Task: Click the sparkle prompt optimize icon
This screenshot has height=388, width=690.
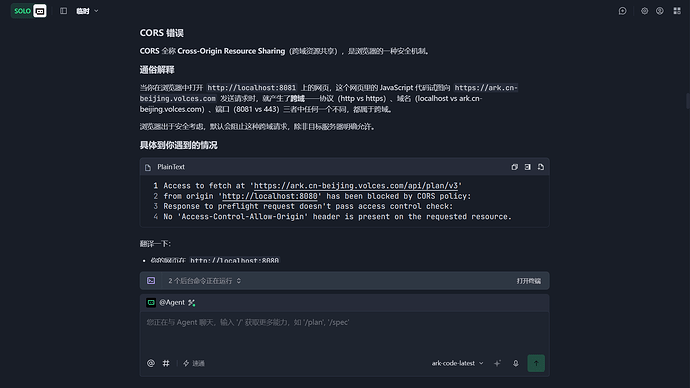Action: coord(497,363)
